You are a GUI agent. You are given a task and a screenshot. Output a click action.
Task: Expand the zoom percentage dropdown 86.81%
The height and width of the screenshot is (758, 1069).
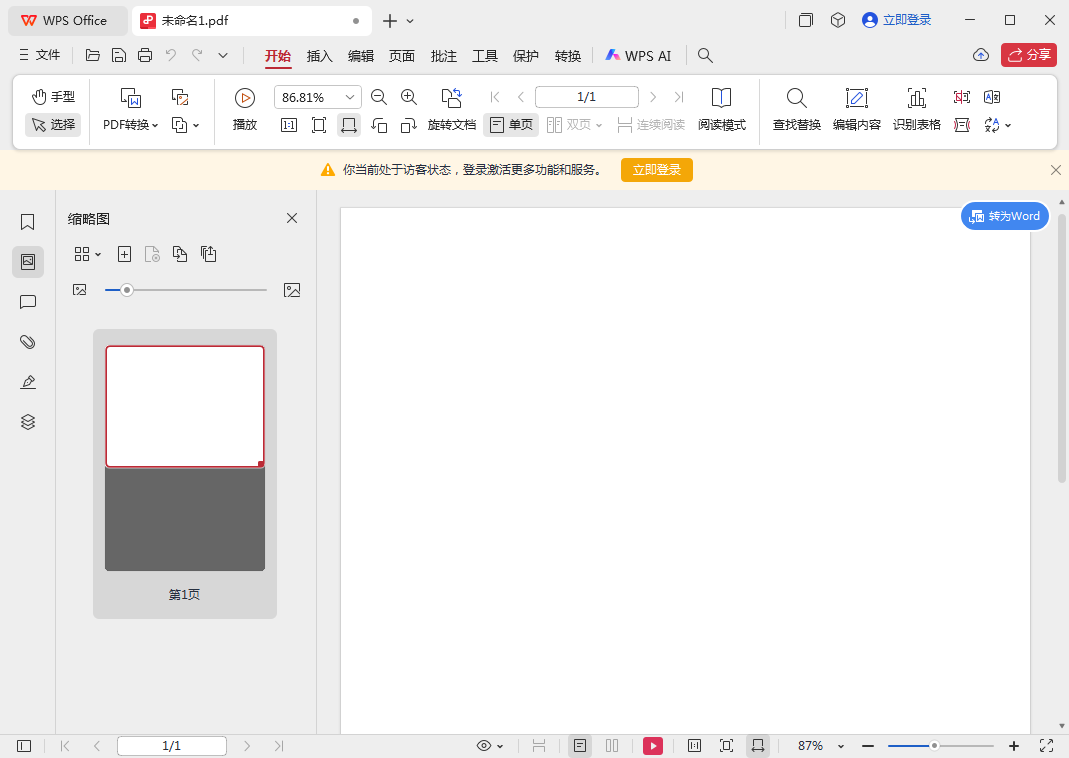[x=350, y=97]
